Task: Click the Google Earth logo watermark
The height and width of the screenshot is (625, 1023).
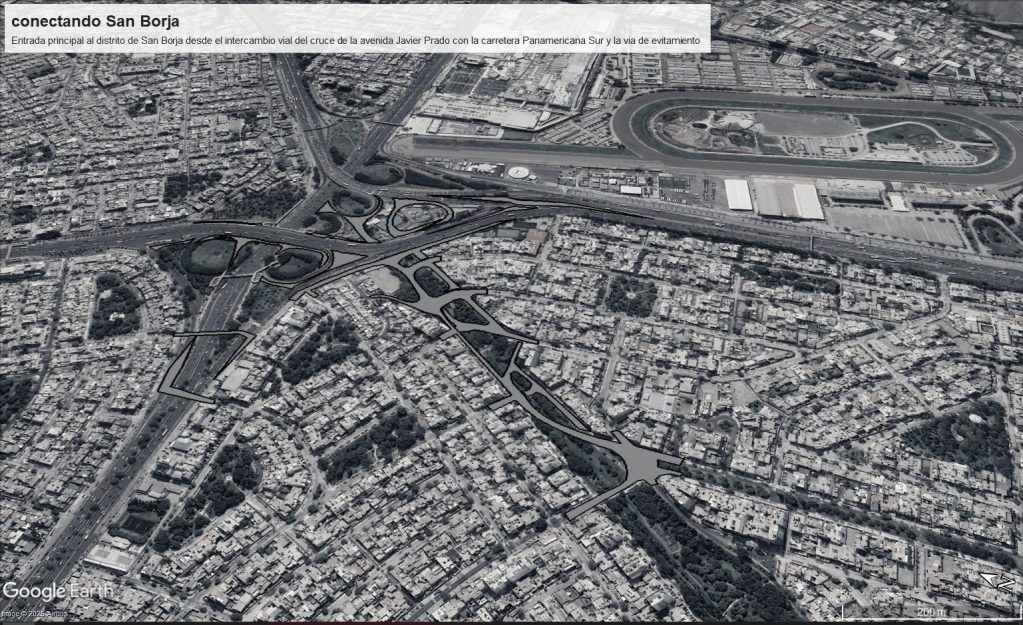Action: tap(58, 591)
